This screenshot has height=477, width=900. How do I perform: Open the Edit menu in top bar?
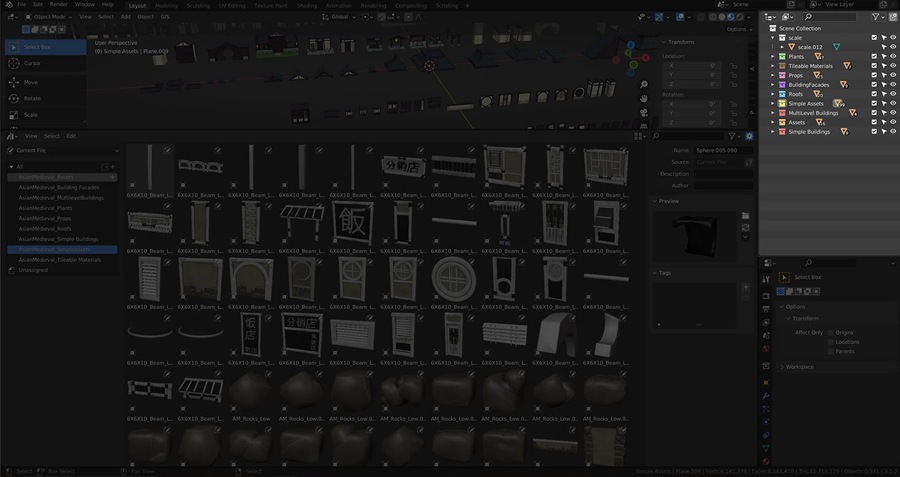click(38, 5)
